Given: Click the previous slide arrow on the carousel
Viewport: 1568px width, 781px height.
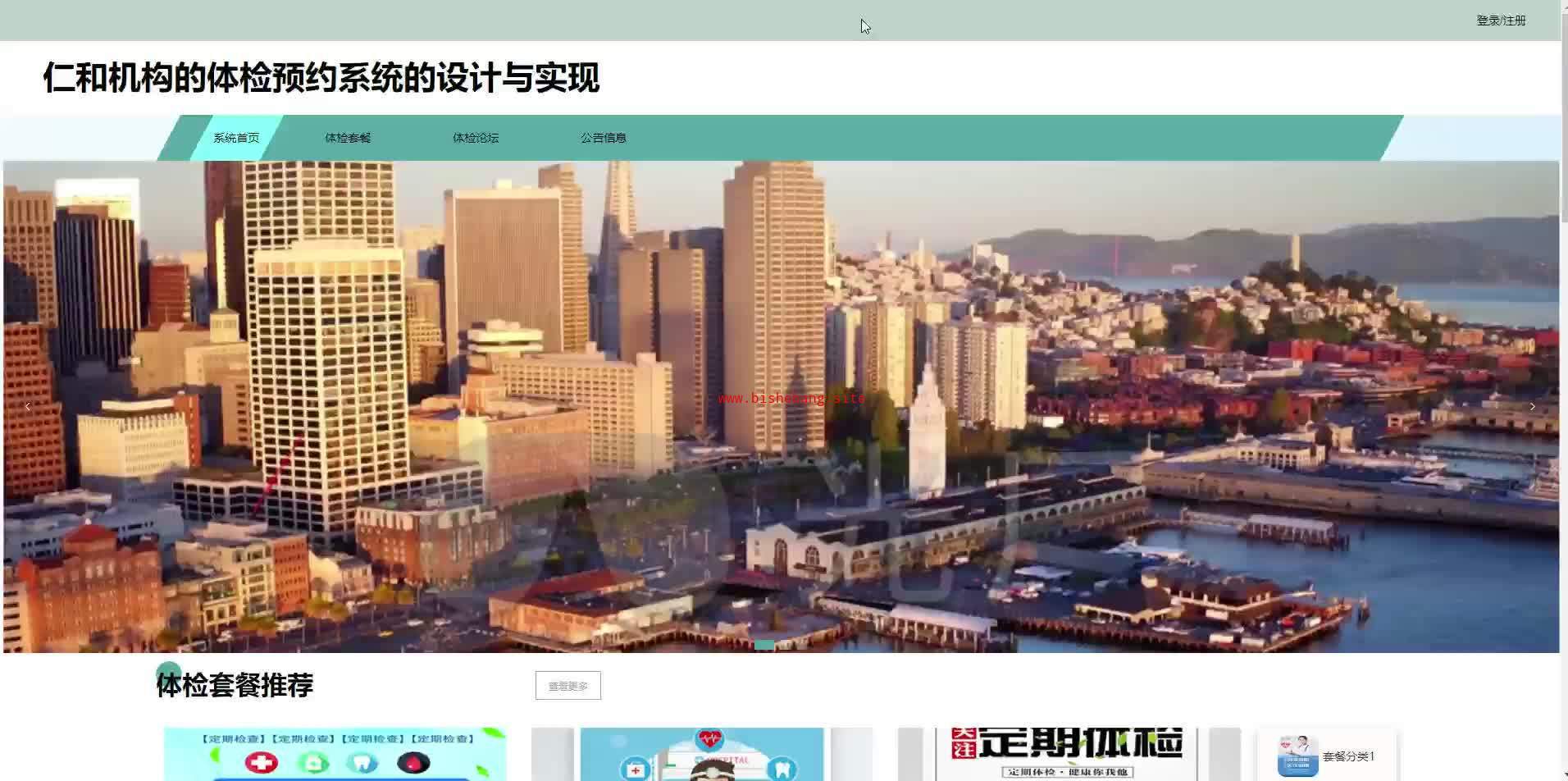Looking at the screenshot, I should point(28,406).
